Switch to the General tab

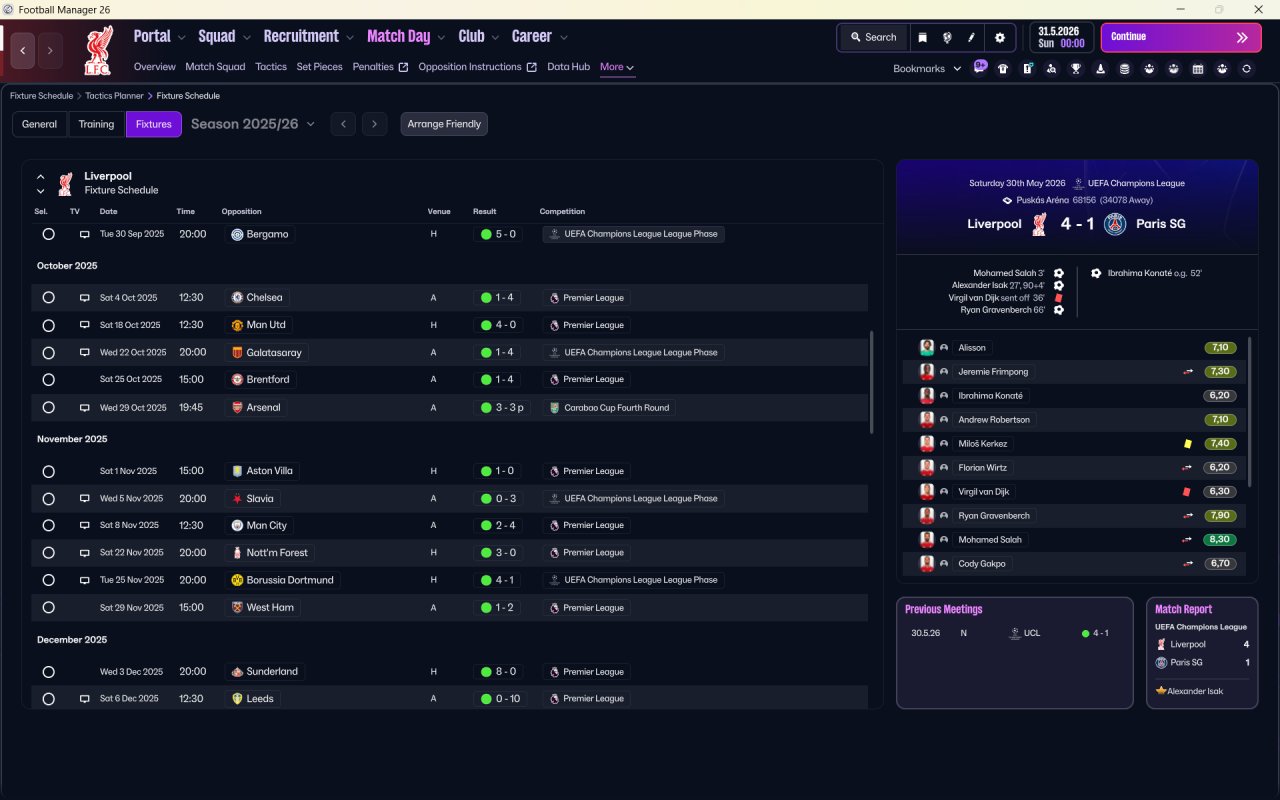click(40, 124)
